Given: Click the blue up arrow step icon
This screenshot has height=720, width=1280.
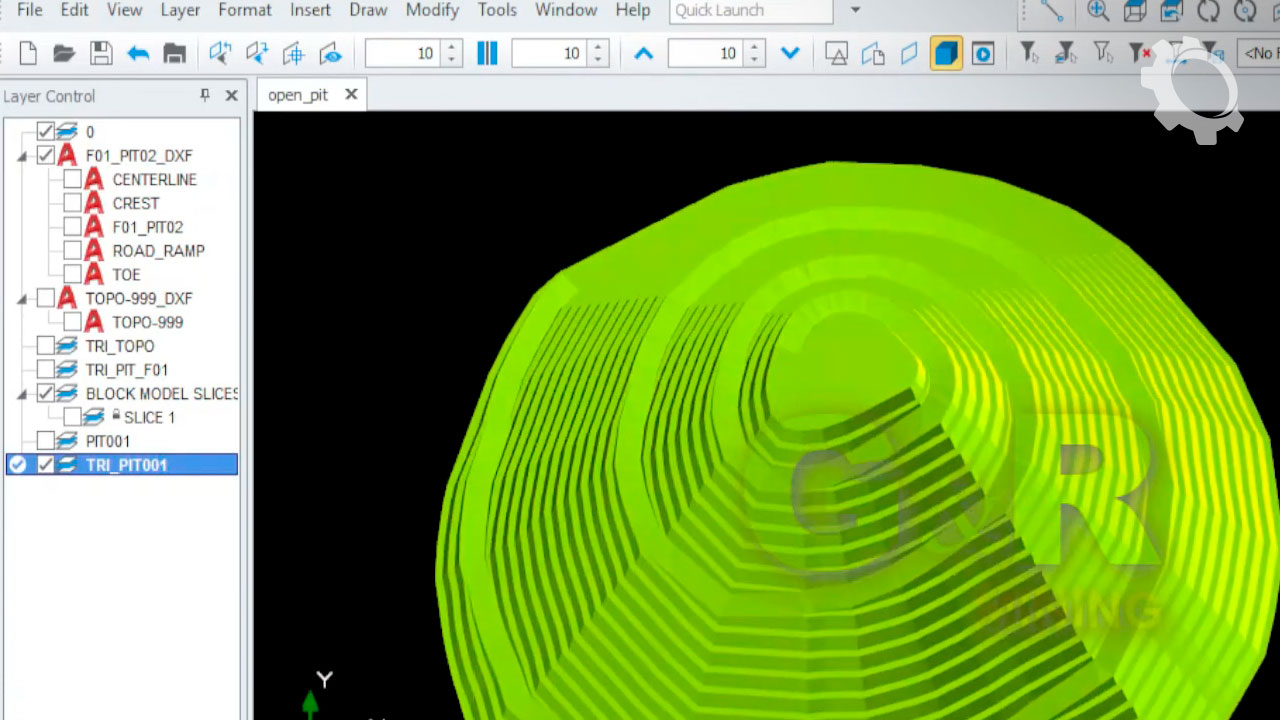Looking at the screenshot, I should [x=644, y=54].
